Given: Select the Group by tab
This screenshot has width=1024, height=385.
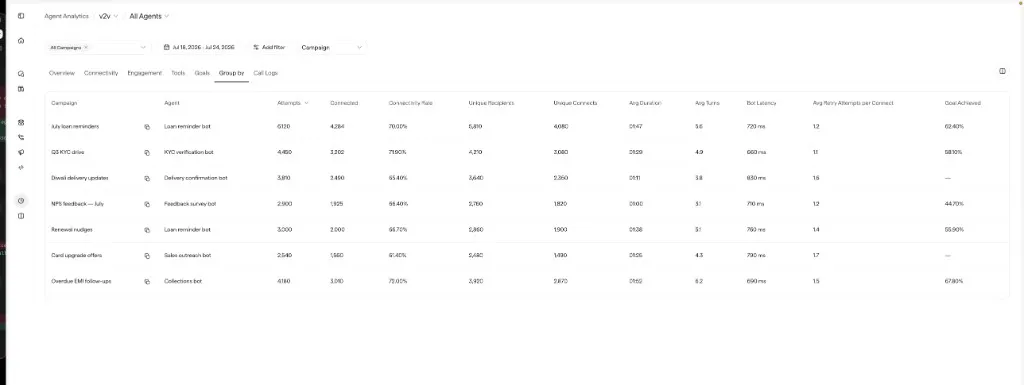Looking at the screenshot, I should click(231, 73).
